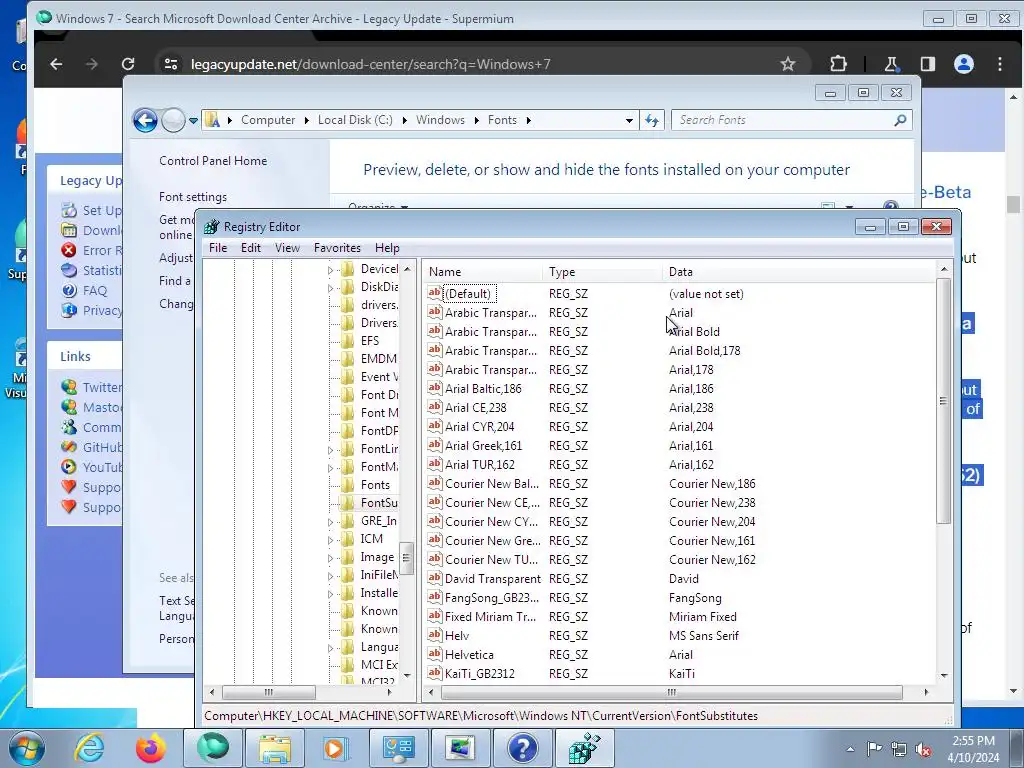Click the Type column header
Image resolution: width=1024 pixels, height=768 pixels.
pos(602,272)
